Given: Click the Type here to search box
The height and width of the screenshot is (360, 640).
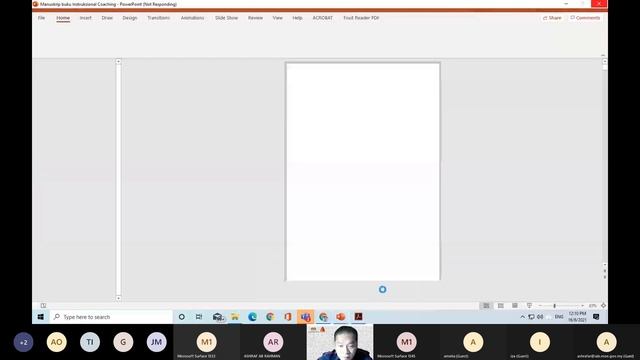Looking at the screenshot, I should [x=111, y=317].
